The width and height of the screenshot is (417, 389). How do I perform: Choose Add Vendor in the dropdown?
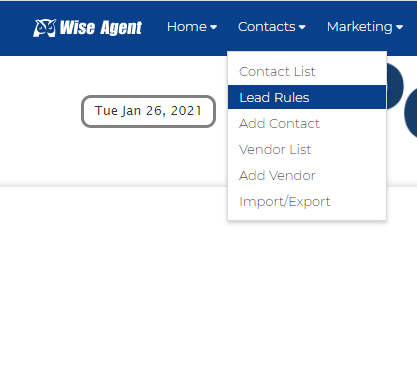pos(307,176)
